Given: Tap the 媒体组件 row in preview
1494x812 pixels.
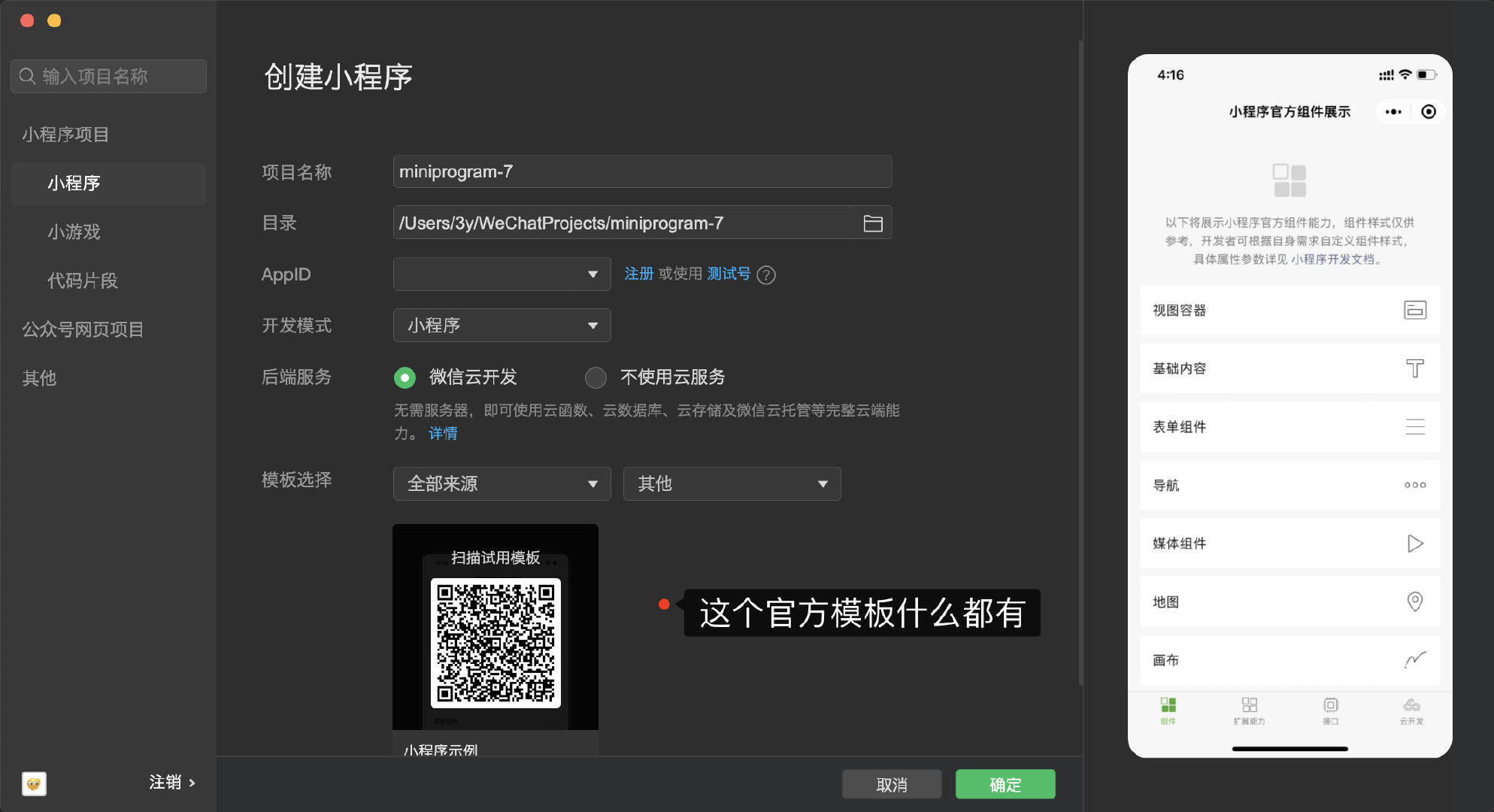Looking at the screenshot, I should point(1289,544).
